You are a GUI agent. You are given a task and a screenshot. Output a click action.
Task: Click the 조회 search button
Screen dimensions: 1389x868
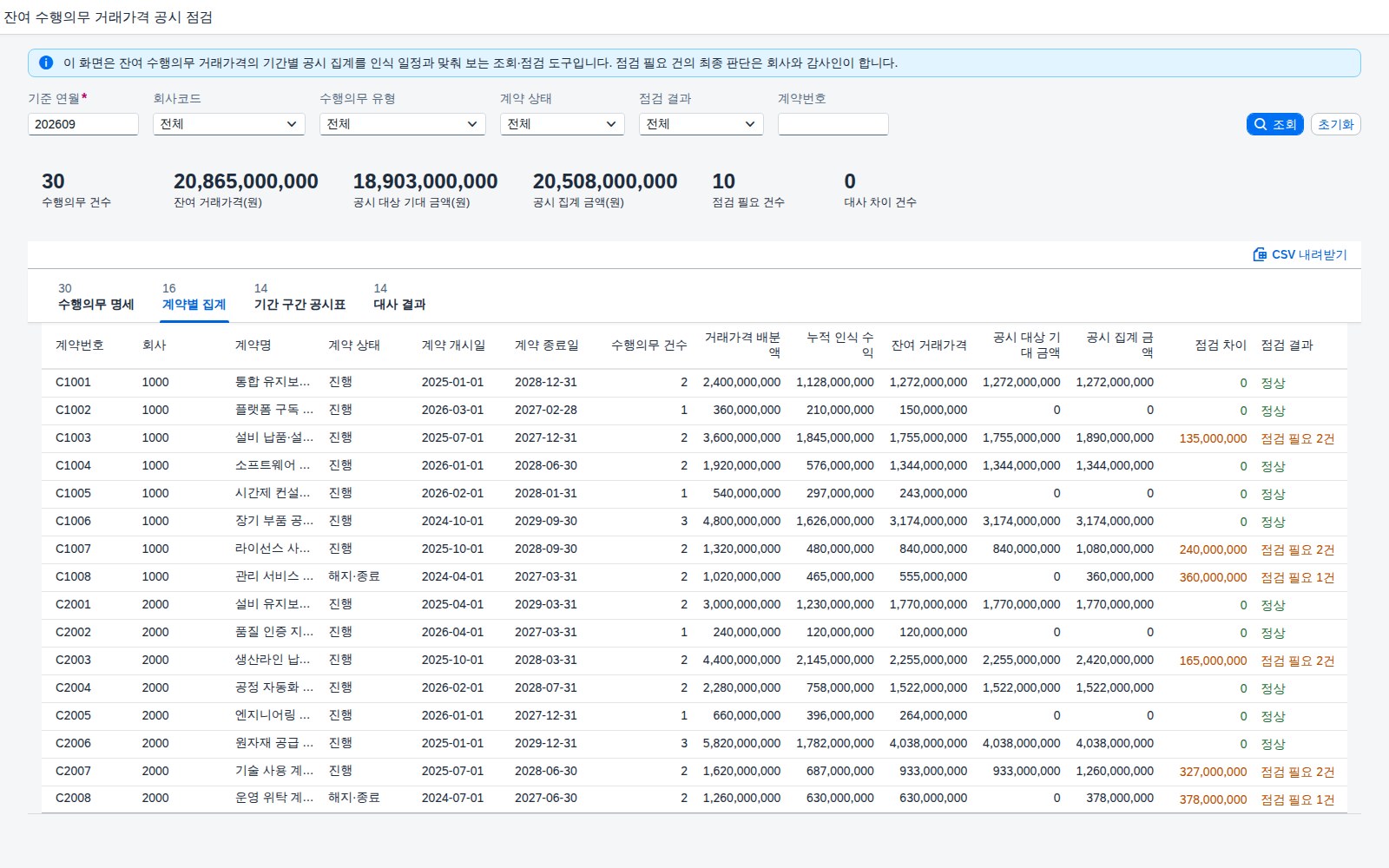pos(1275,124)
